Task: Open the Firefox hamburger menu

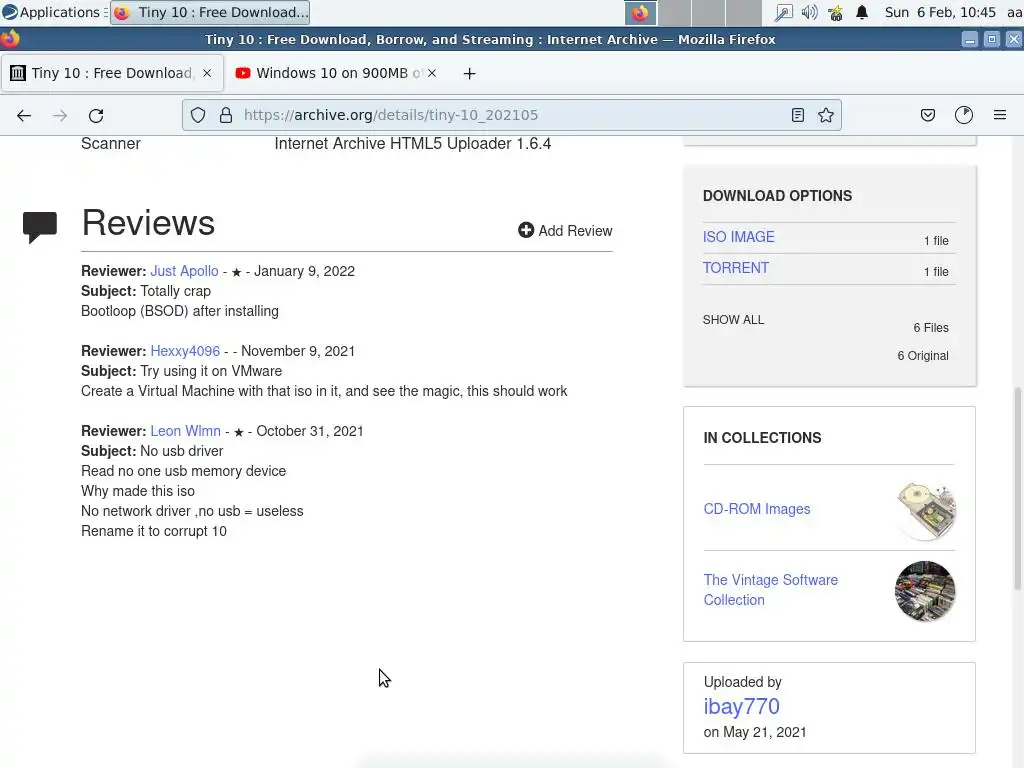Action: click(1000, 115)
